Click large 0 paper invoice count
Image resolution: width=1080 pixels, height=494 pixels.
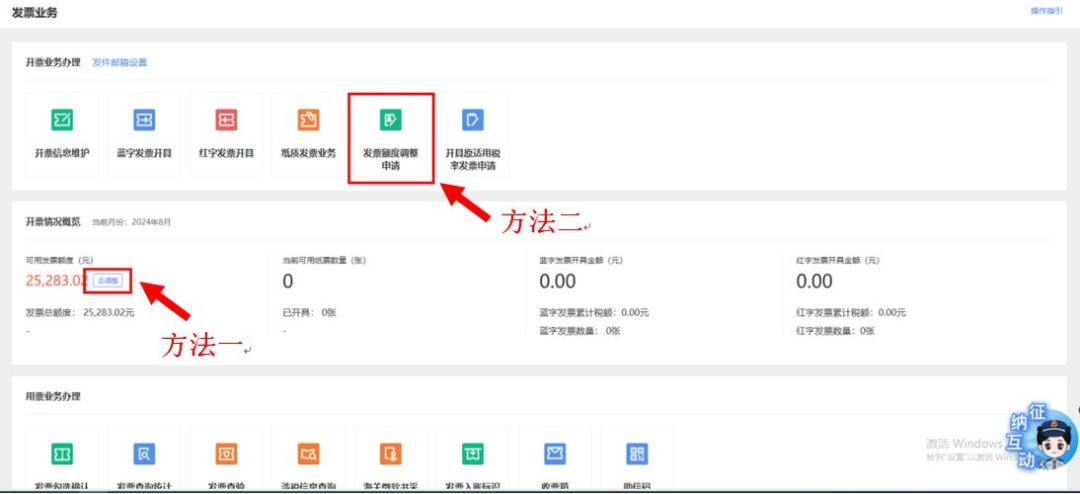tap(288, 281)
